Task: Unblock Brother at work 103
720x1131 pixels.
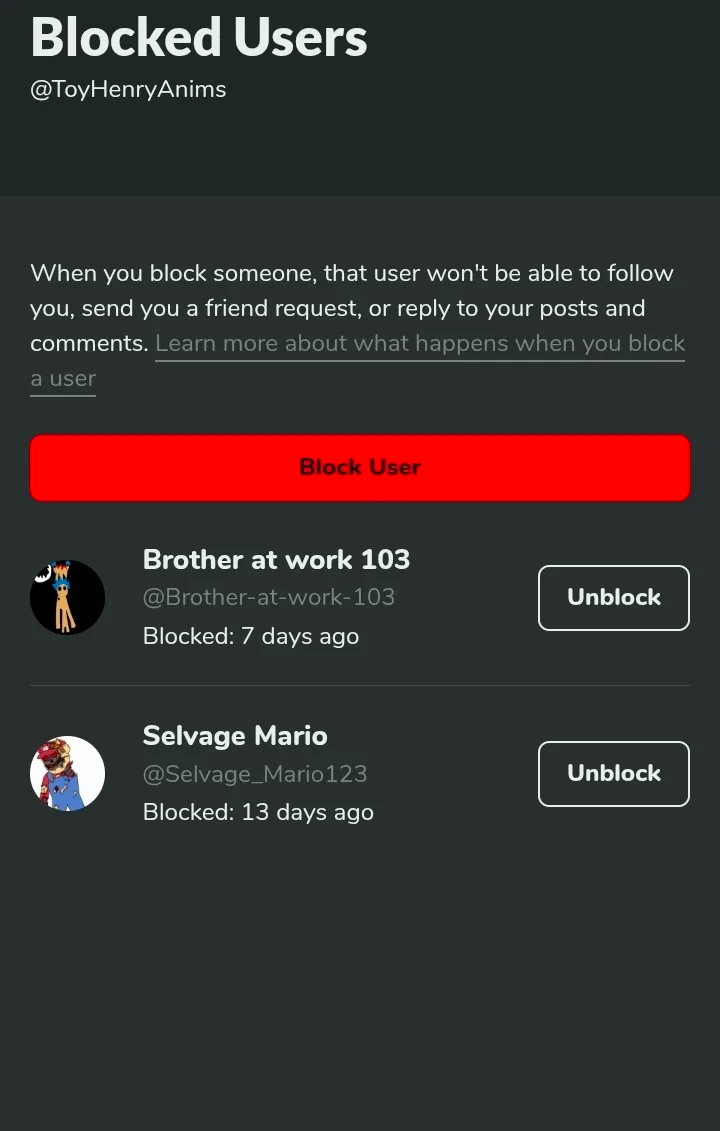Action: [x=613, y=598]
